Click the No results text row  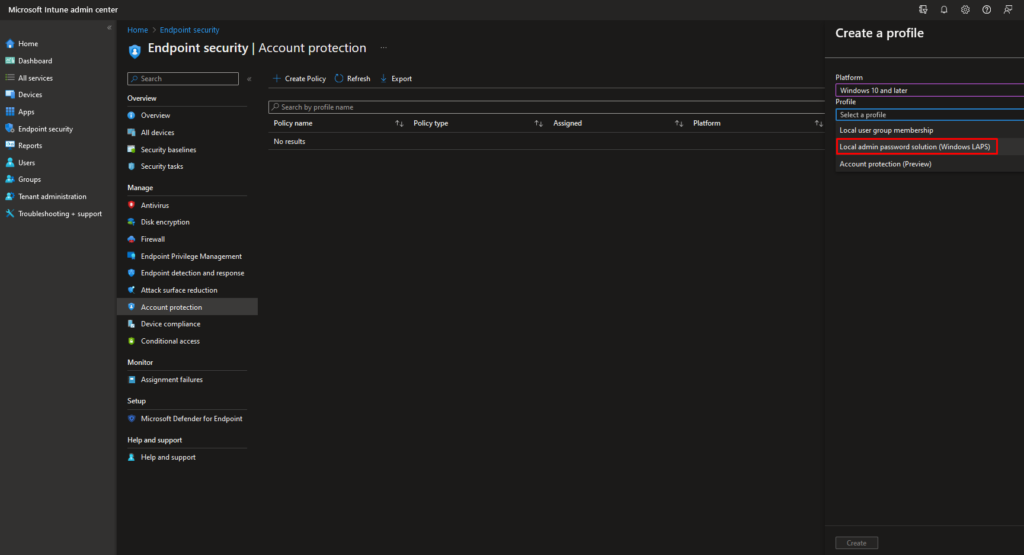289,141
